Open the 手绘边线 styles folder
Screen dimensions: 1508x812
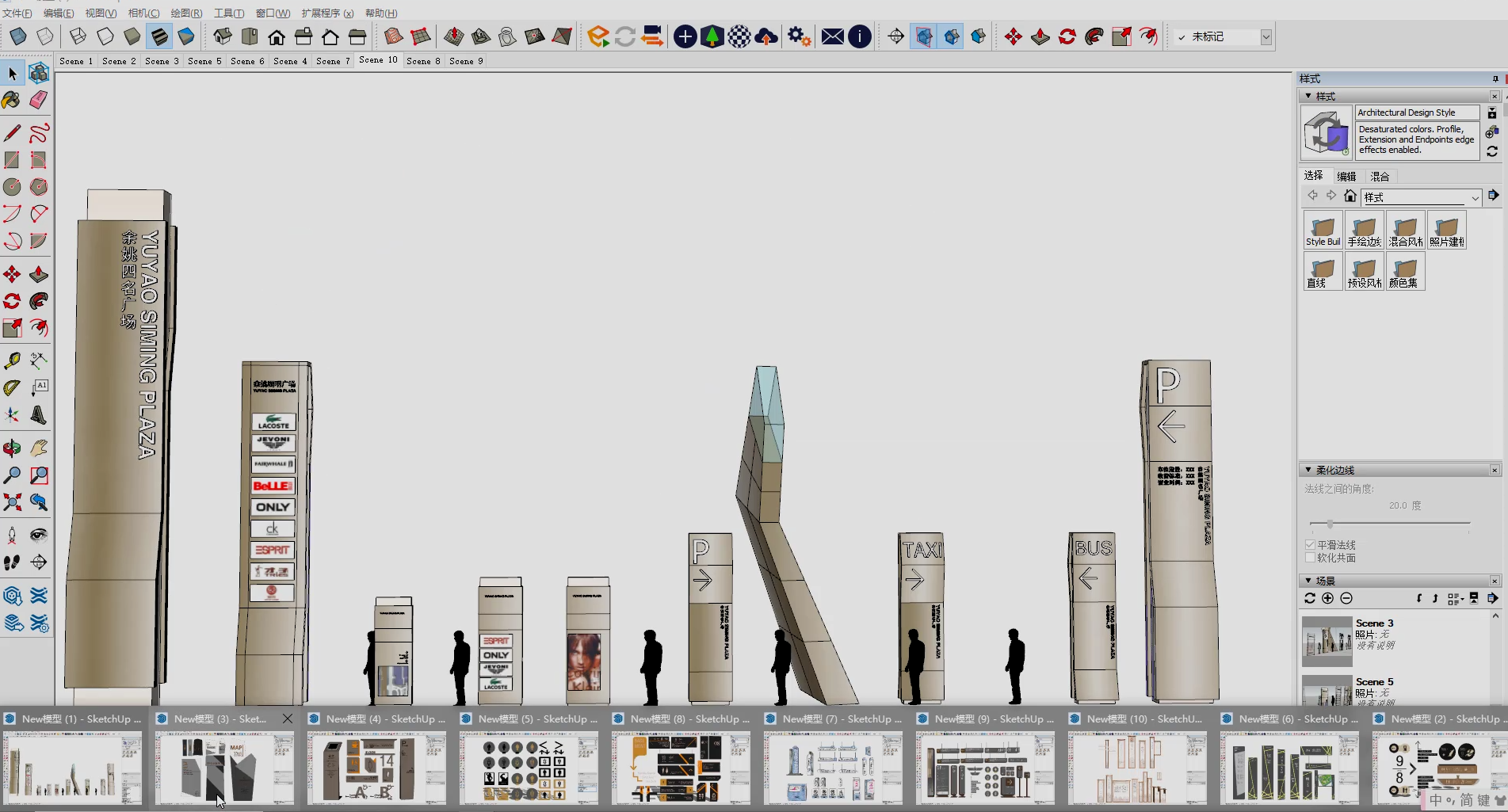click(1364, 230)
